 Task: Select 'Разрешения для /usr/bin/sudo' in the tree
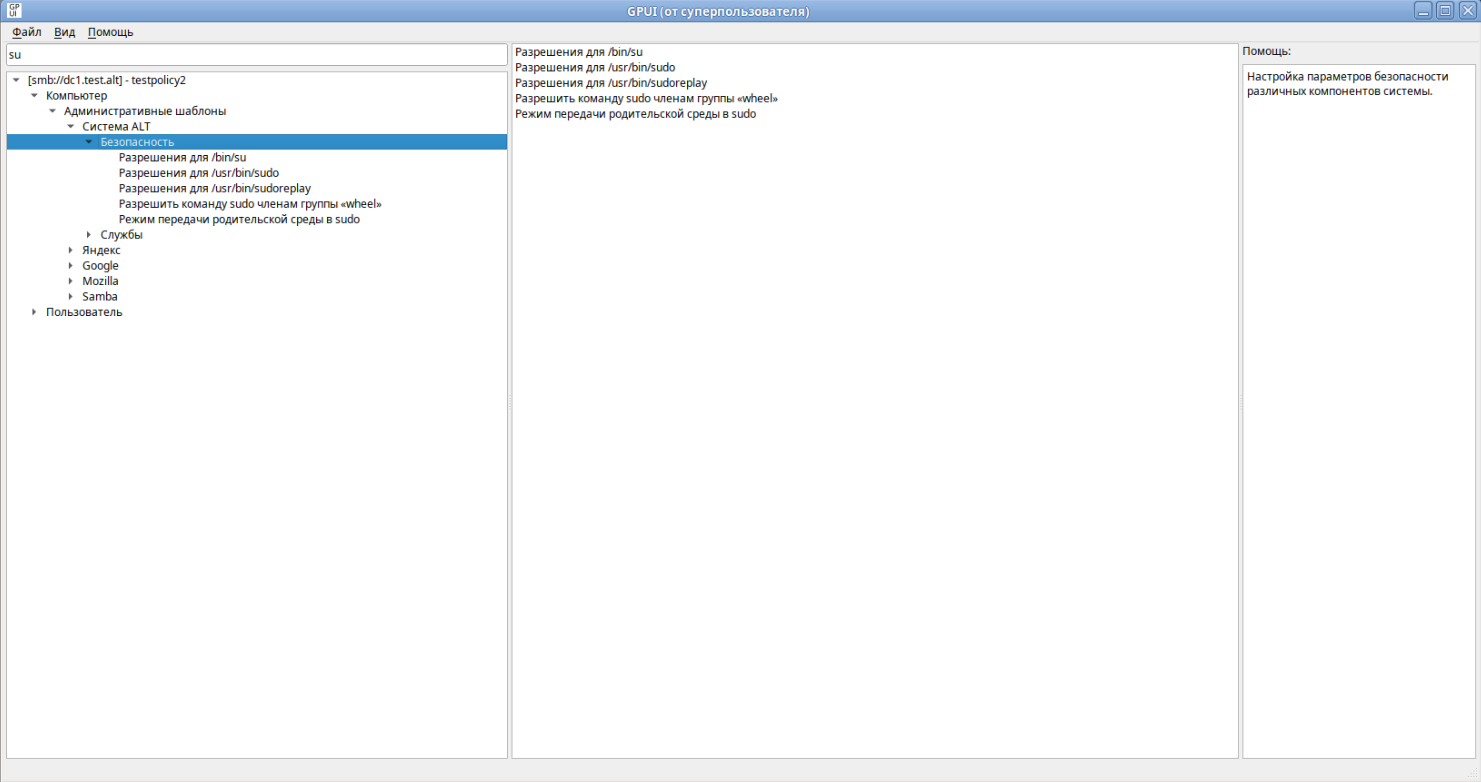click(198, 173)
